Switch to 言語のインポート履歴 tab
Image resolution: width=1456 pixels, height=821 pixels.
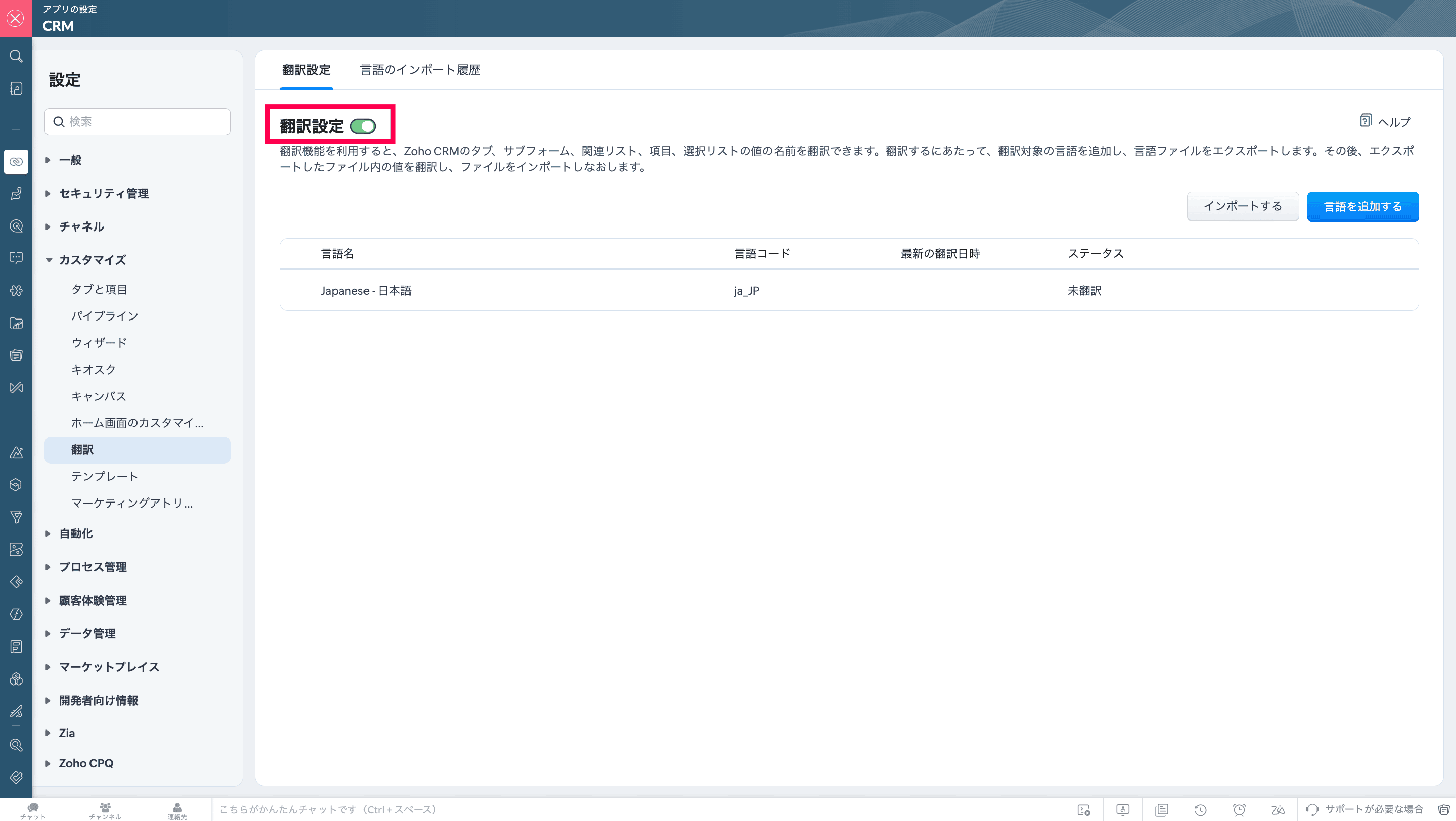tap(420, 69)
